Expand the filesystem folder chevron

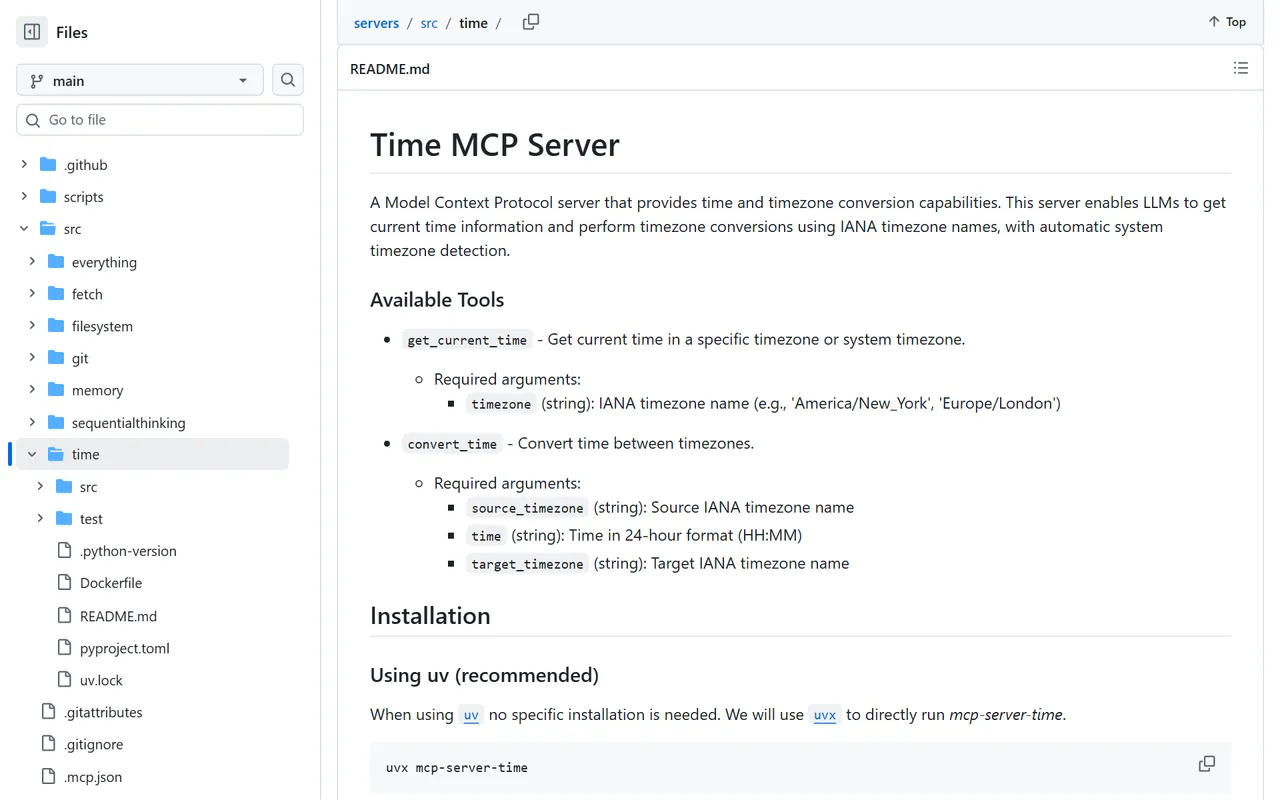click(x=32, y=325)
